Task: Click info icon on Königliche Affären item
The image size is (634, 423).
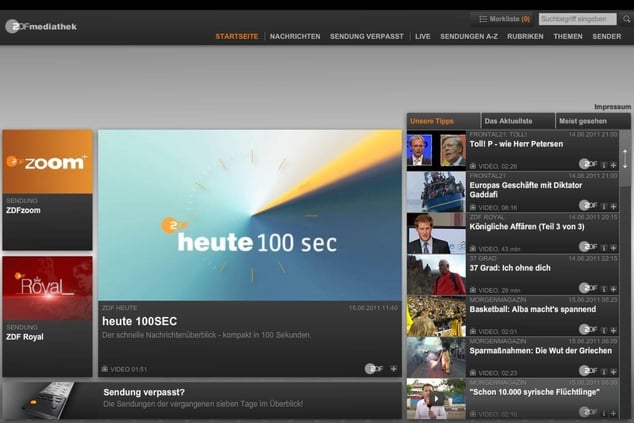Action: coord(603,247)
